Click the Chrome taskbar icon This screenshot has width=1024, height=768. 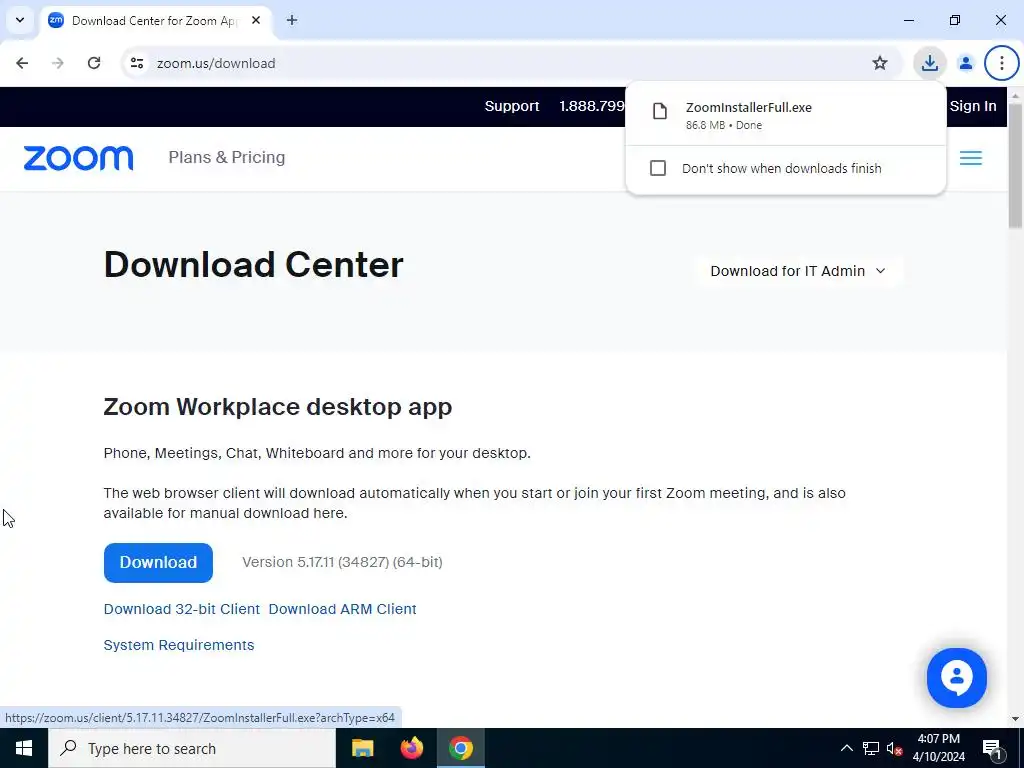coord(460,748)
